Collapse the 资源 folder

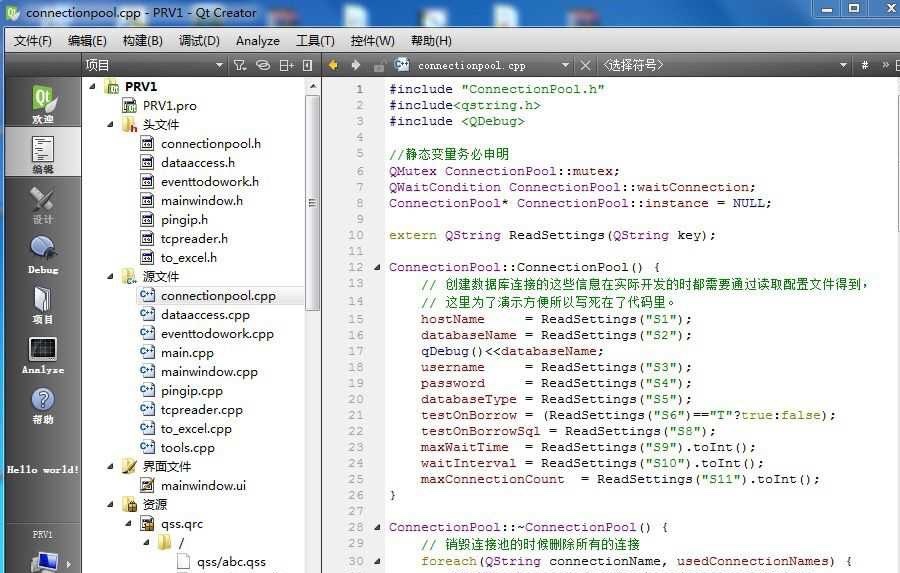pos(110,505)
